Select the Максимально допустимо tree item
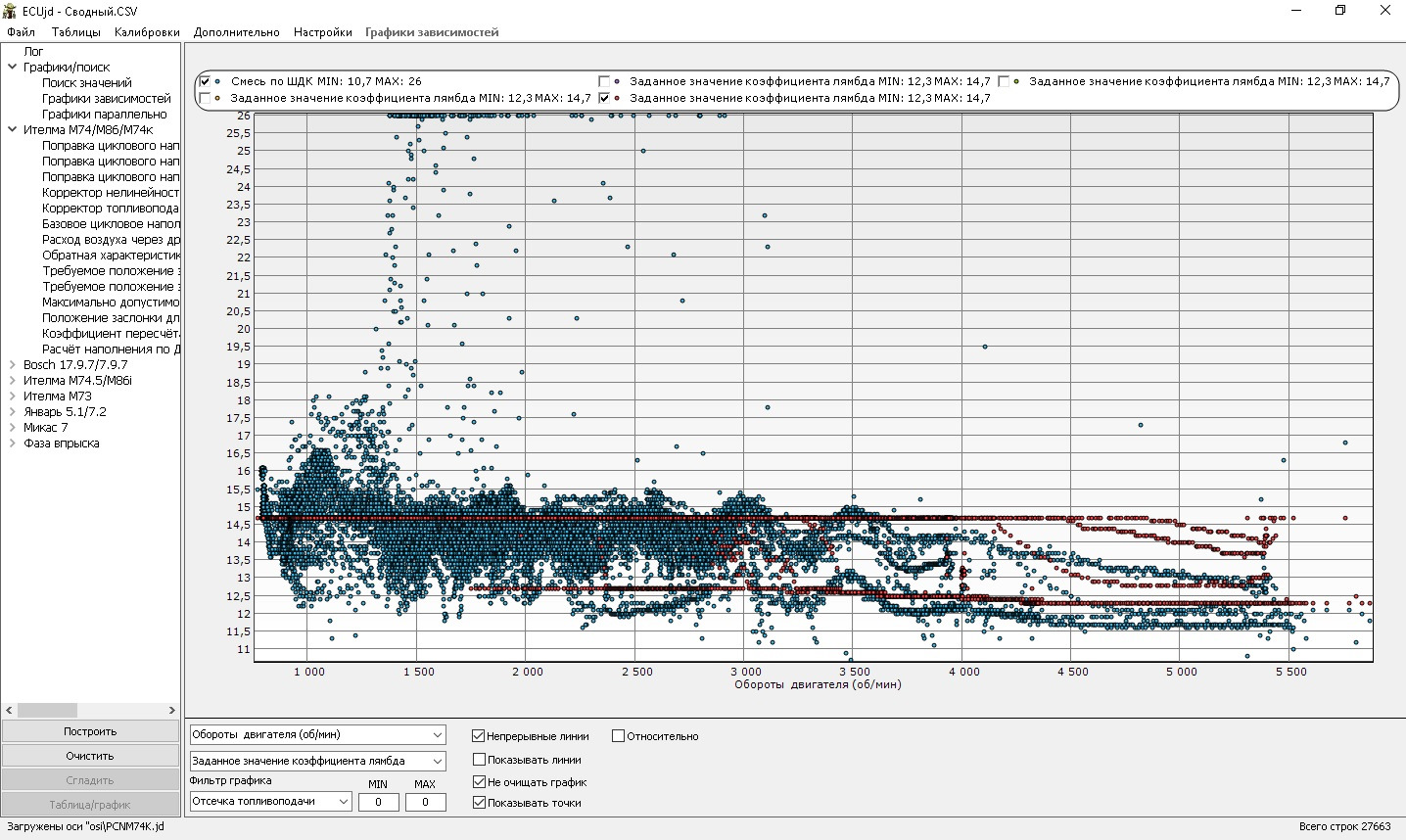1406x840 pixels. pyautogui.click(x=111, y=303)
